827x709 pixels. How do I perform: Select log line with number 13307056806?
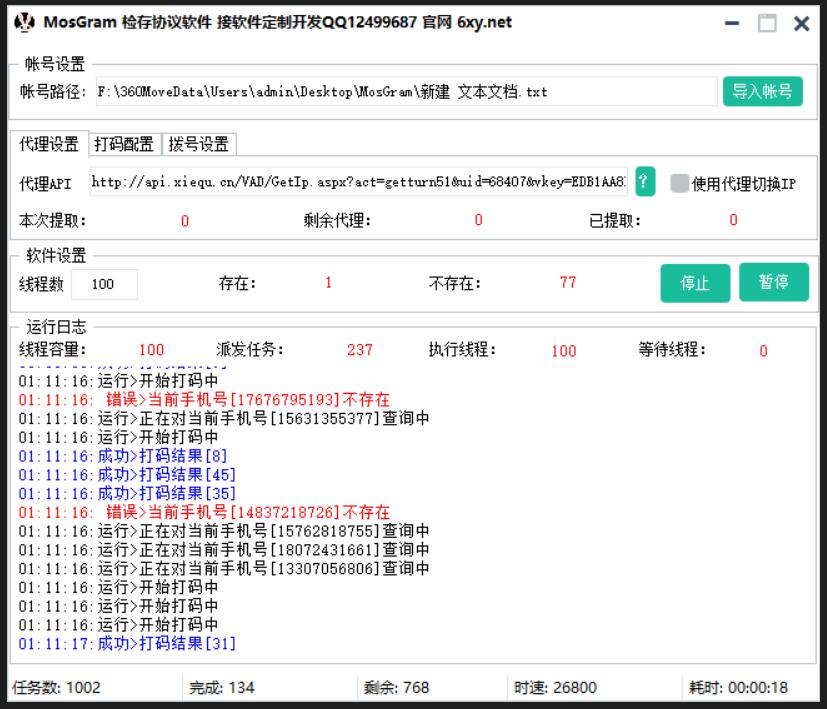coord(224,569)
